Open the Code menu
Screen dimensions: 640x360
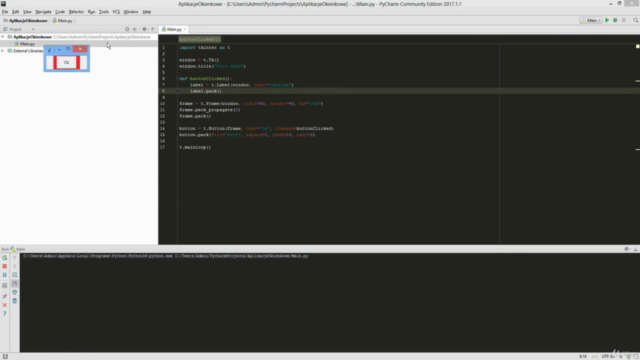point(60,12)
